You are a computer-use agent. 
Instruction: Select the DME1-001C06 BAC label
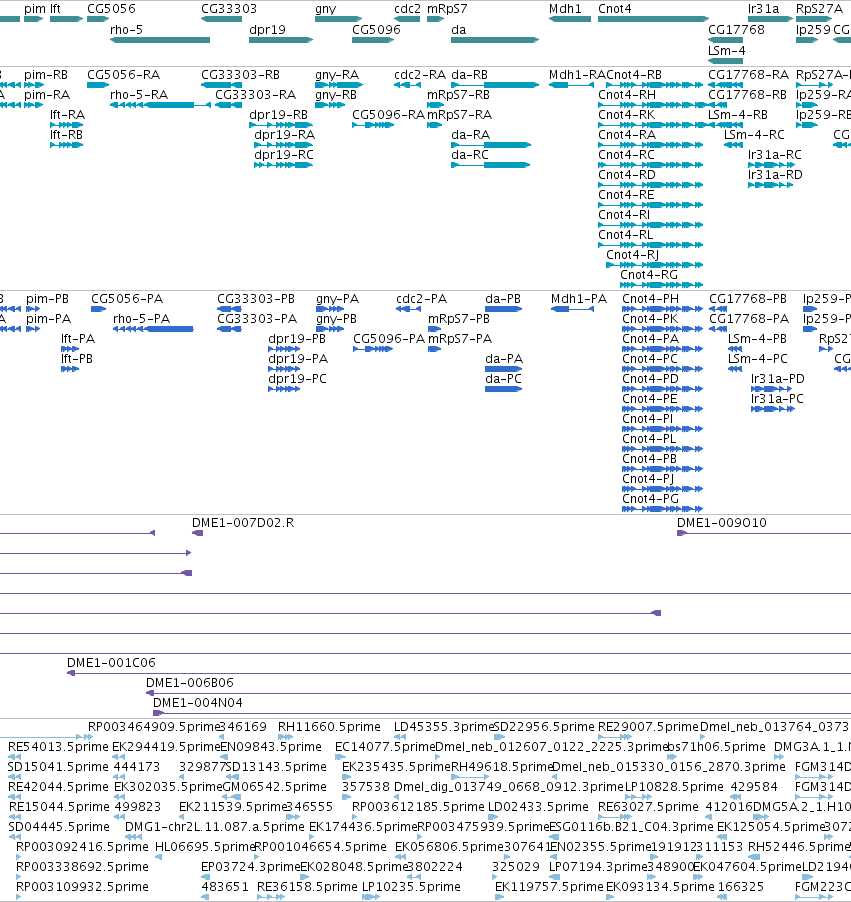click(111, 662)
